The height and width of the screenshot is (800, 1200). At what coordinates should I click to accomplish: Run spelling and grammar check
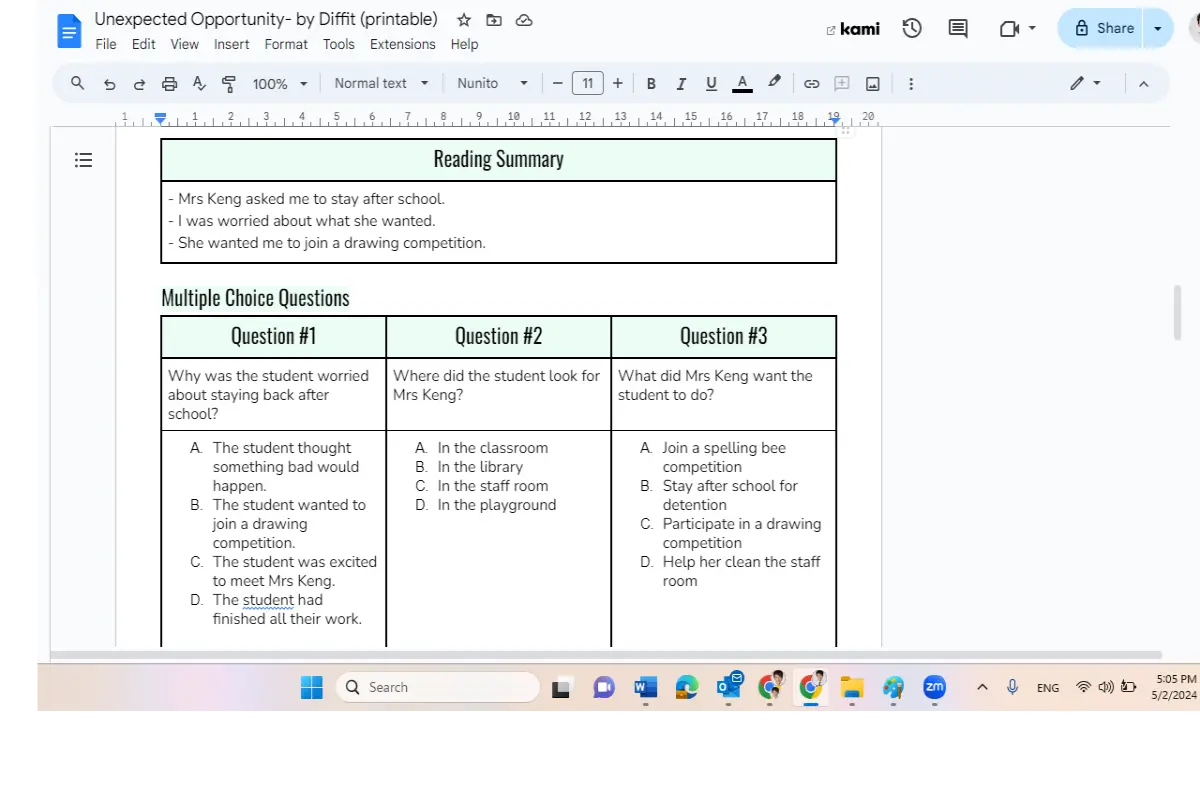point(199,84)
